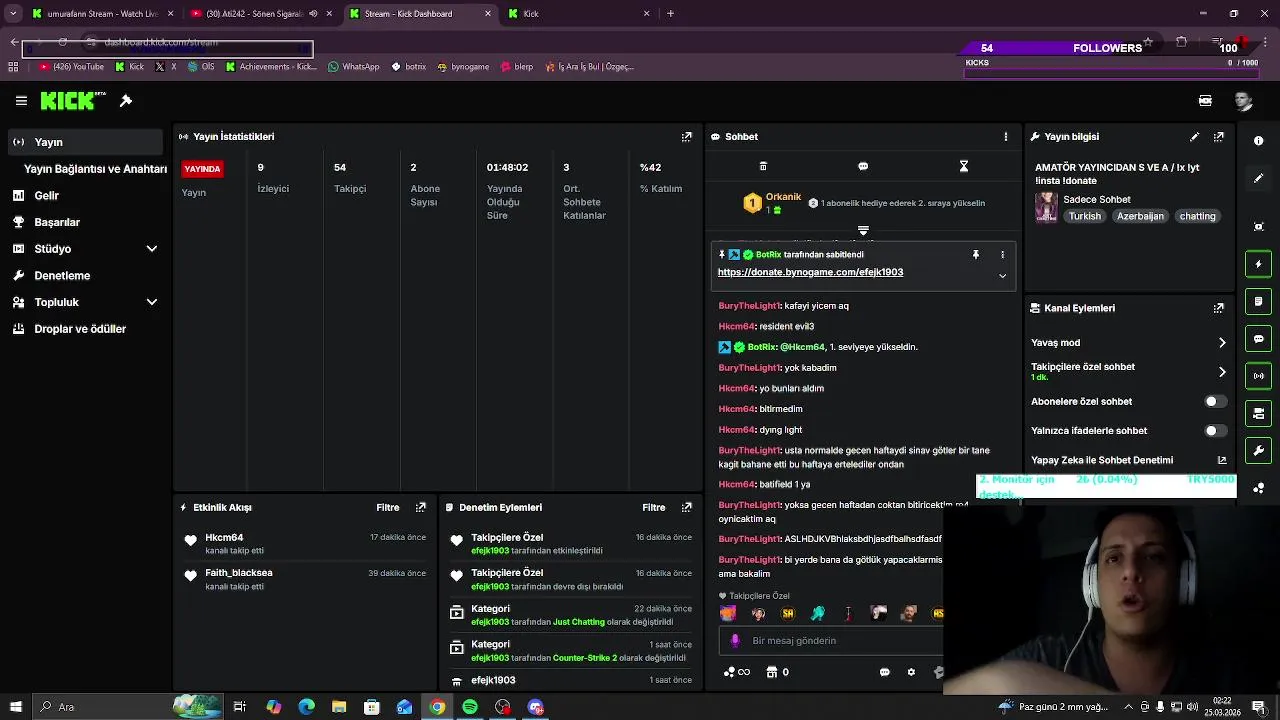Image resolution: width=1280 pixels, height=720 pixels.
Task: Click the speech bubble icon in chat toolbar
Action: 863,166
